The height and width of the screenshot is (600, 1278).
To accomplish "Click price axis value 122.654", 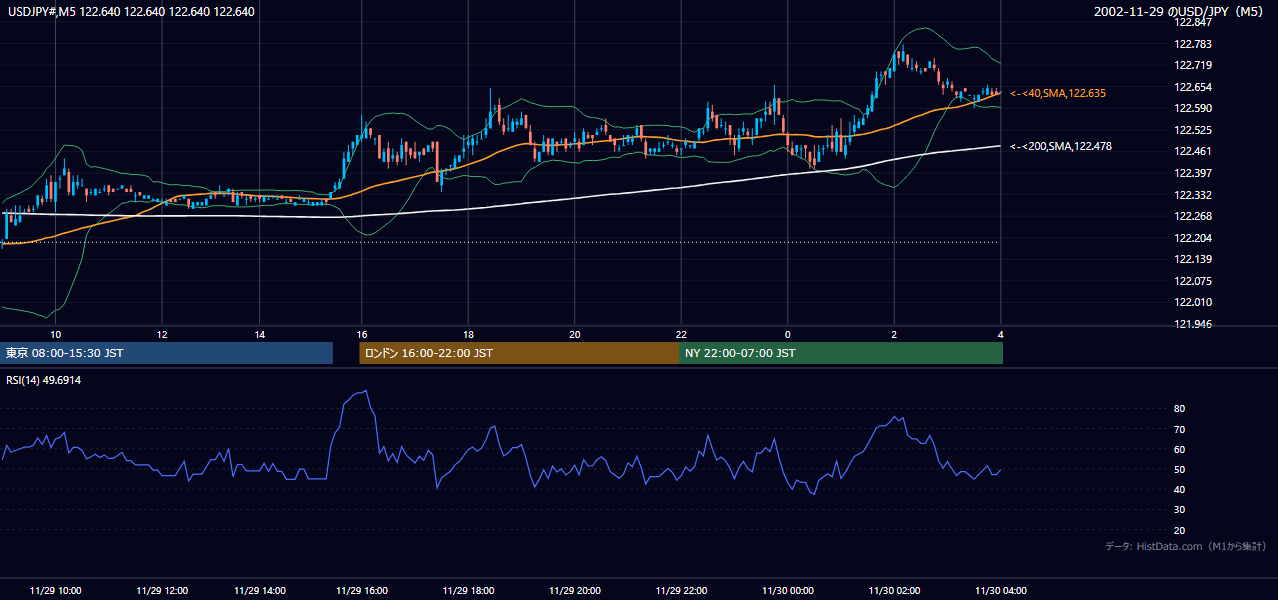I will 1191,87.
